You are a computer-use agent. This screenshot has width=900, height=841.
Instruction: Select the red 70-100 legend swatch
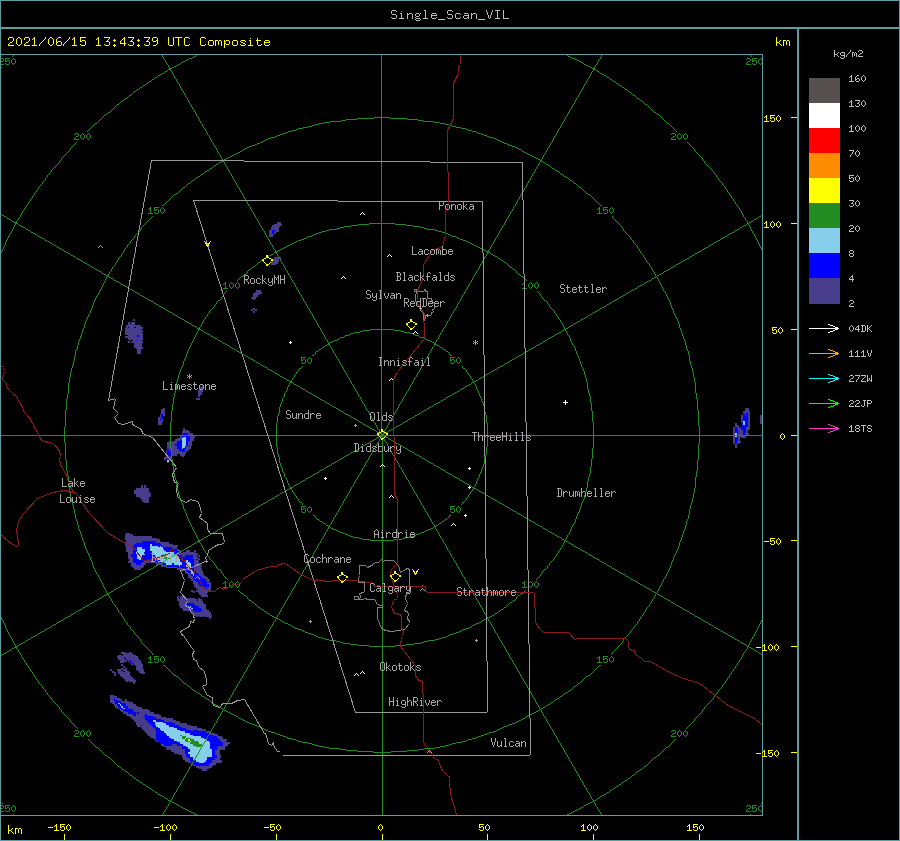(824, 141)
